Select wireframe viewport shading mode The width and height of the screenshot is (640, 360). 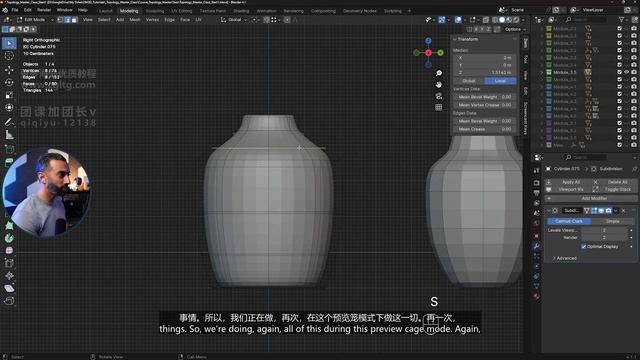pyautogui.click(x=495, y=20)
